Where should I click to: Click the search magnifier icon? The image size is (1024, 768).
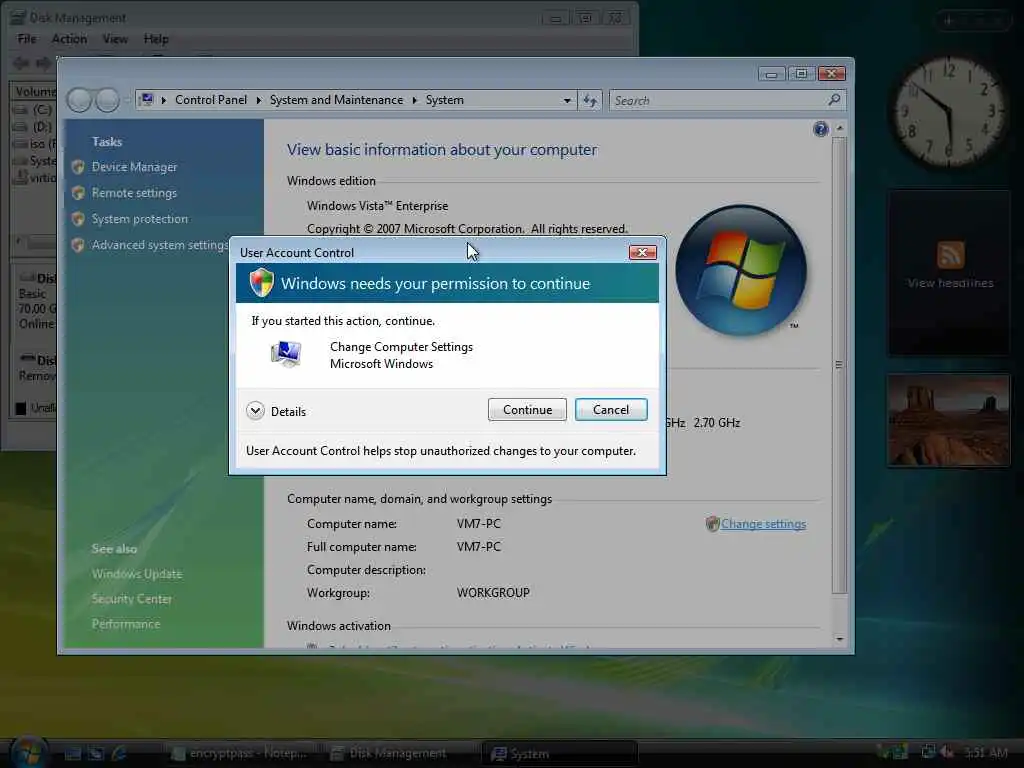pos(834,100)
